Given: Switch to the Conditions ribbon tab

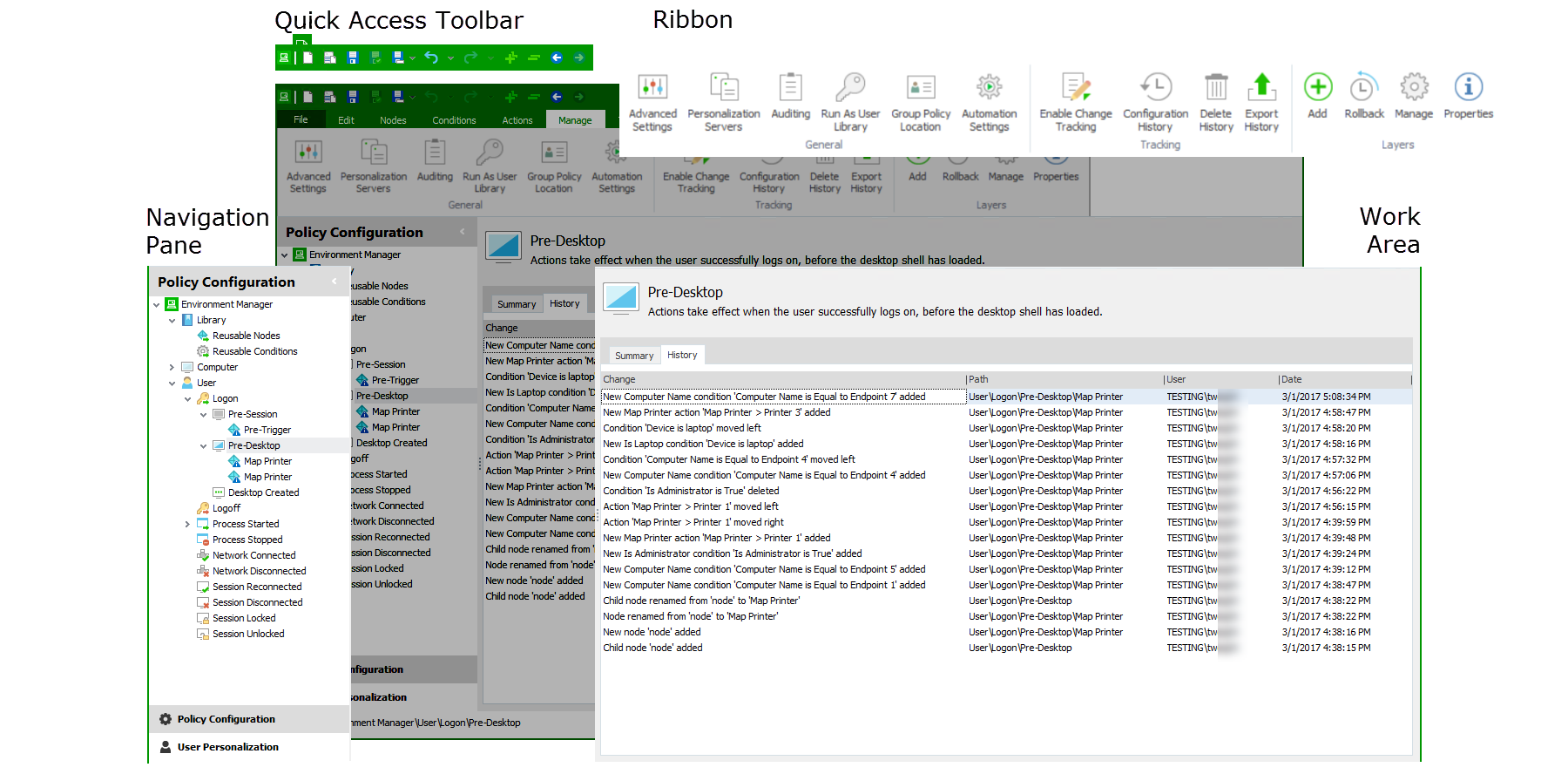Looking at the screenshot, I should pos(454,120).
